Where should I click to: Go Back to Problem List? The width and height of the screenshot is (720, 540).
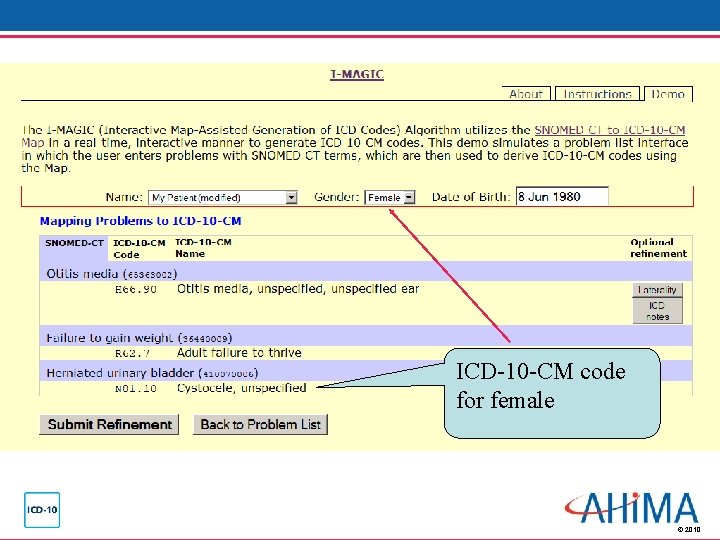point(260,424)
